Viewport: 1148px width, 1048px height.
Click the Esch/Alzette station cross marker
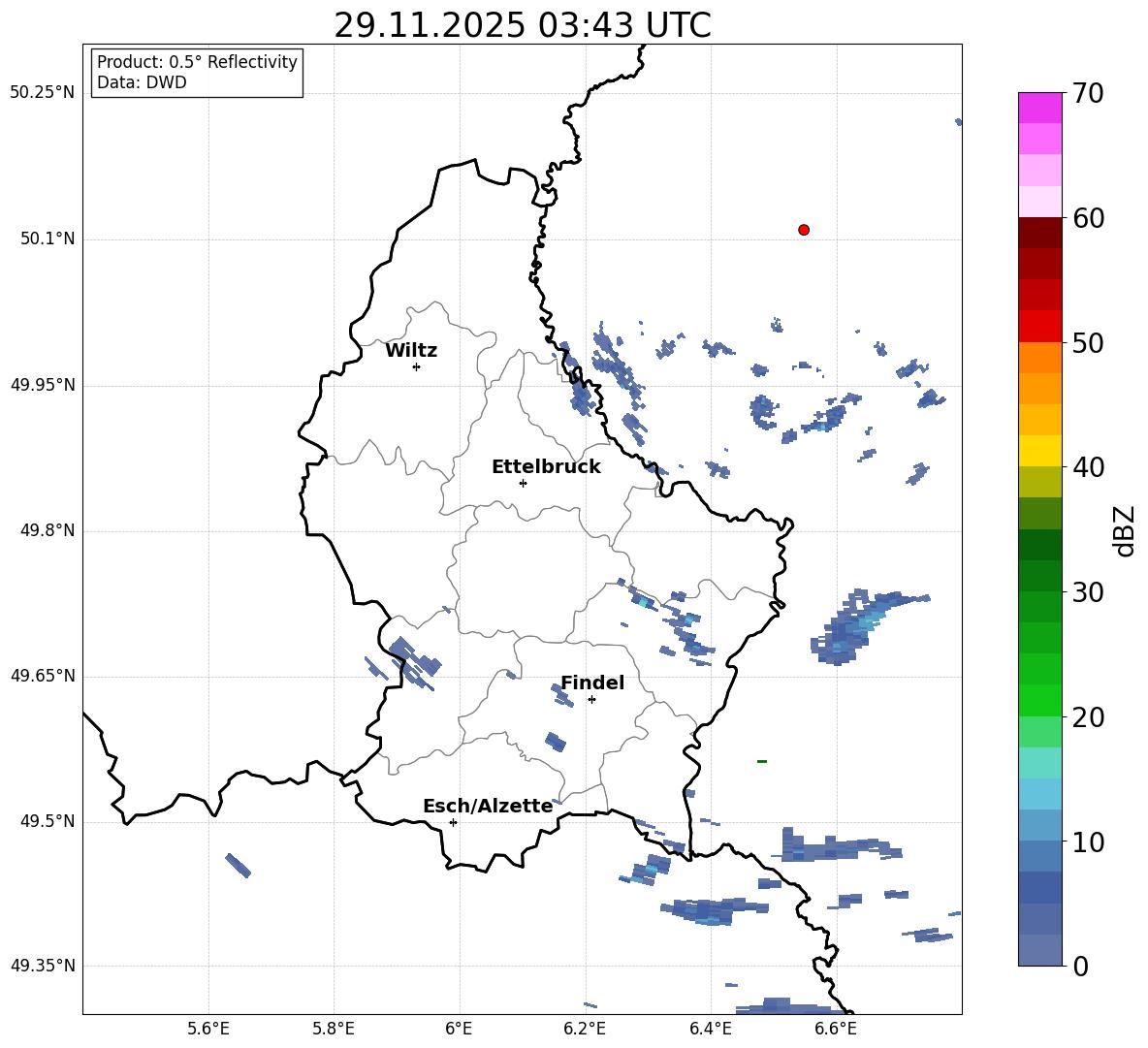[x=453, y=822]
